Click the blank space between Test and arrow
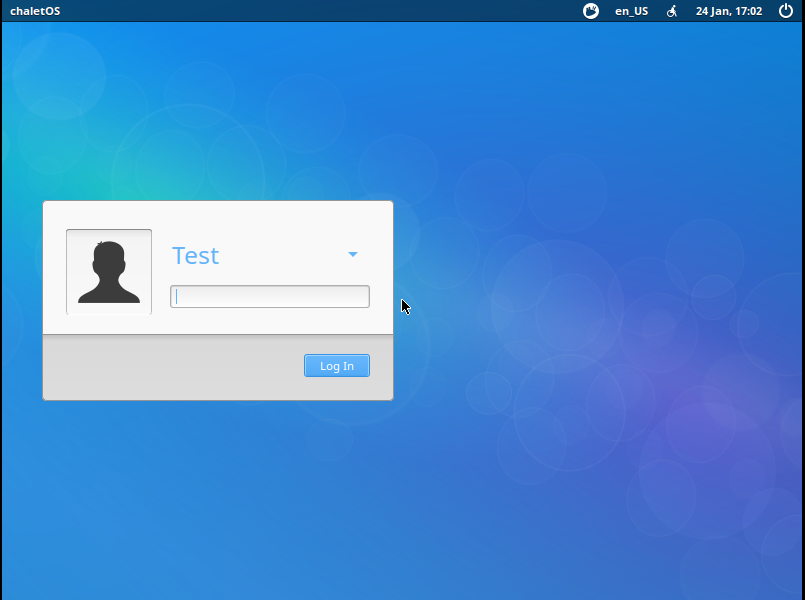 pos(280,256)
